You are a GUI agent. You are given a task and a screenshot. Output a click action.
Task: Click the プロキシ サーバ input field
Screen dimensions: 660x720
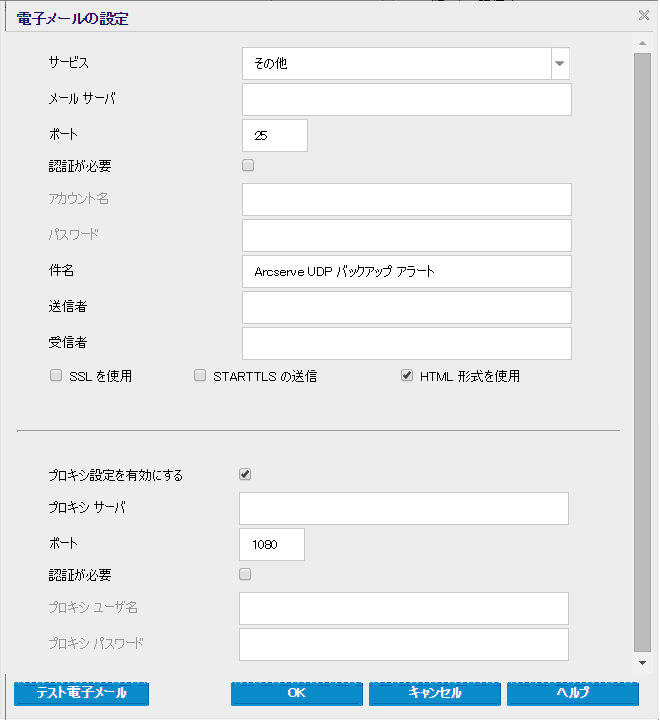pyautogui.click(x=404, y=508)
